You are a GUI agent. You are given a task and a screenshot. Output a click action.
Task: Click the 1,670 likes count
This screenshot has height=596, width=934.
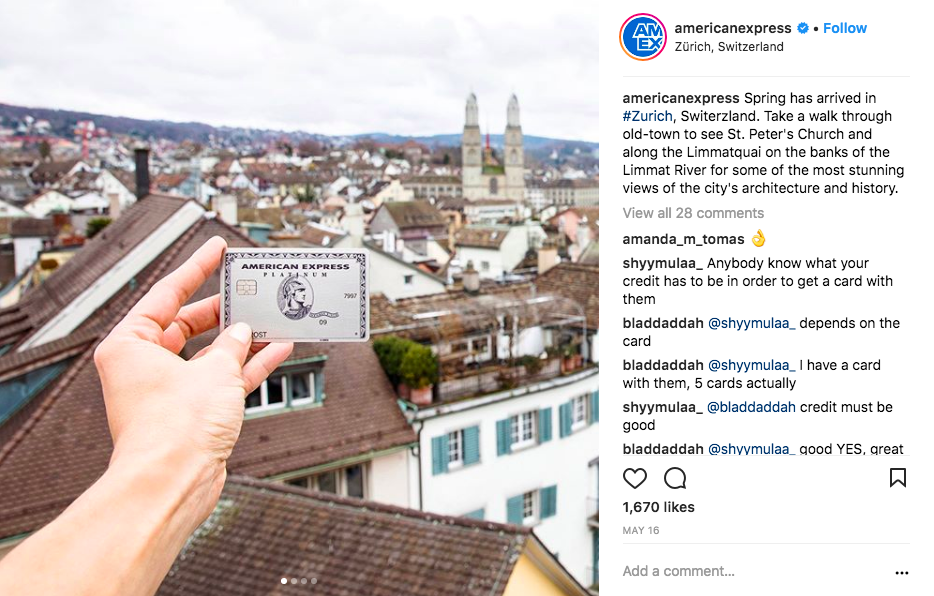(658, 507)
